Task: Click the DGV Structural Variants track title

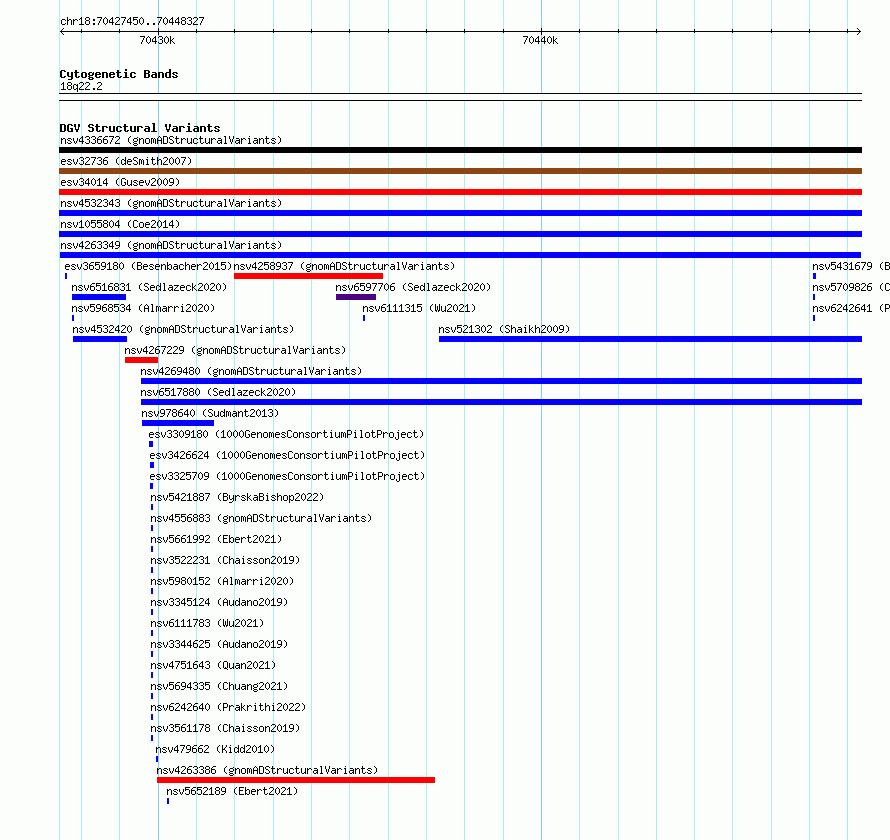Action: pyautogui.click(x=140, y=128)
